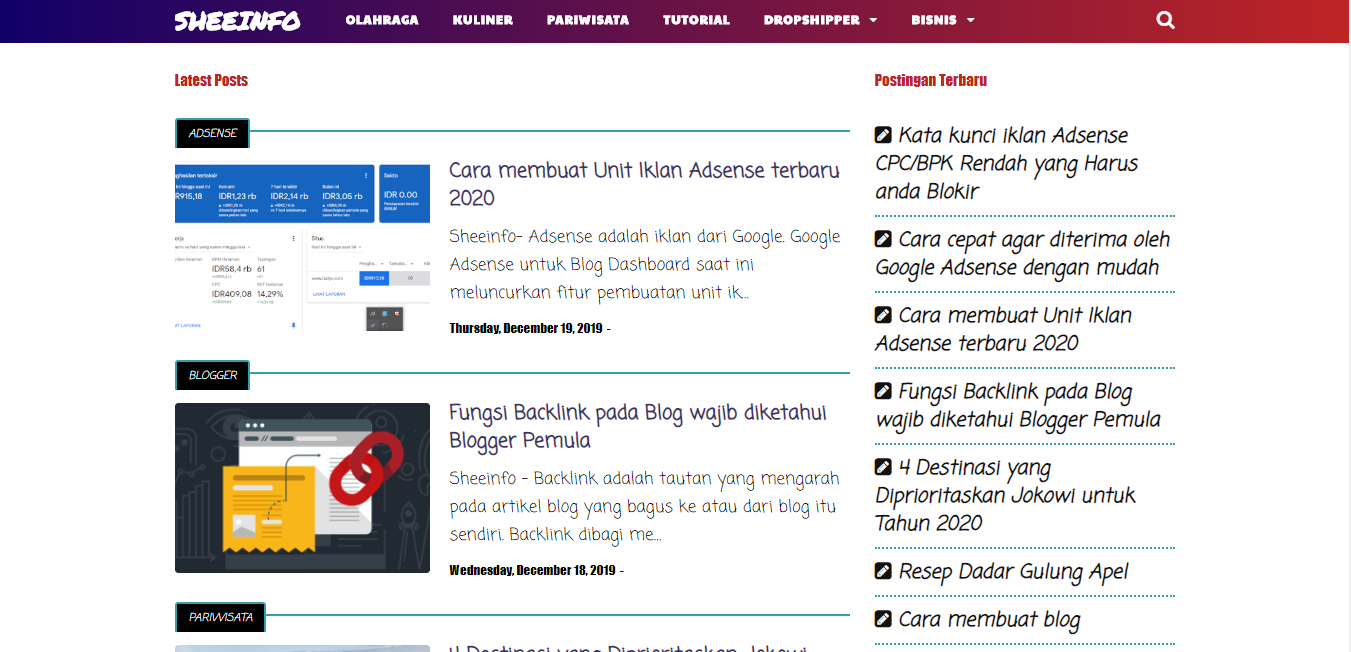Click pencil icon beside Resep Dadar Gulung Apel
The image size is (1351, 652).
tap(883, 571)
